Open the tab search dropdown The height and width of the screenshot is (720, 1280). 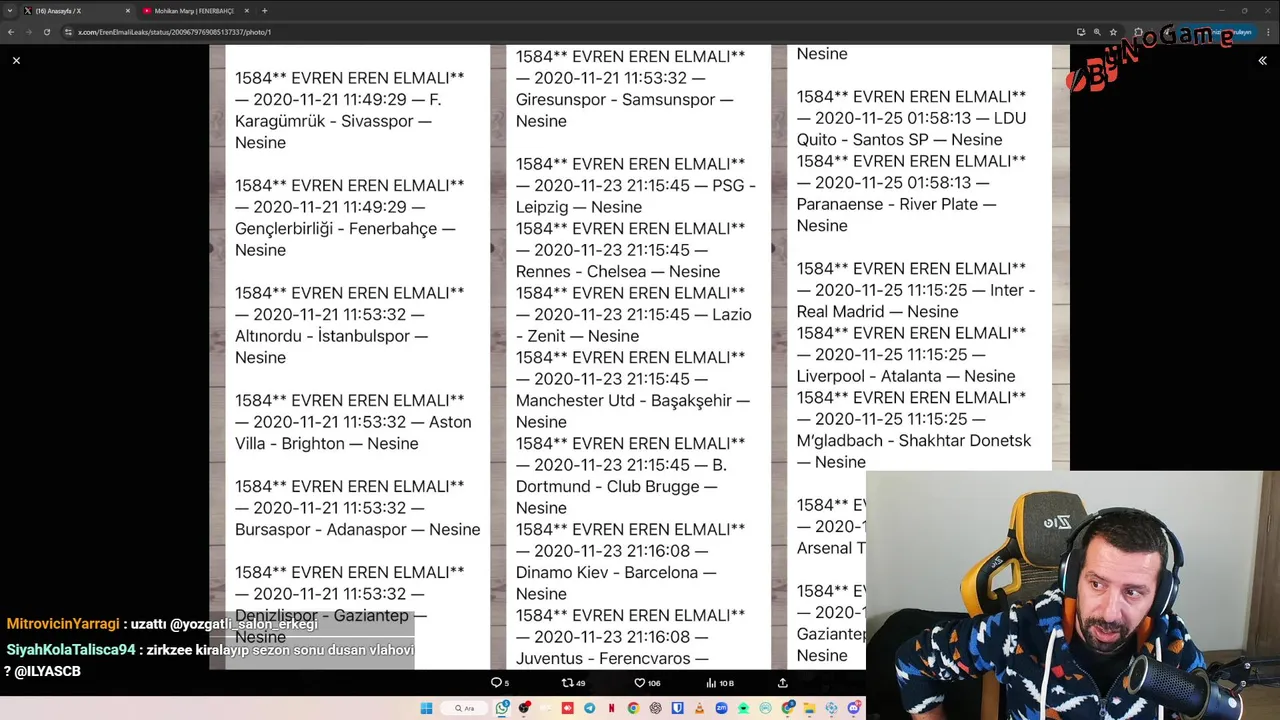(x=9, y=11)
